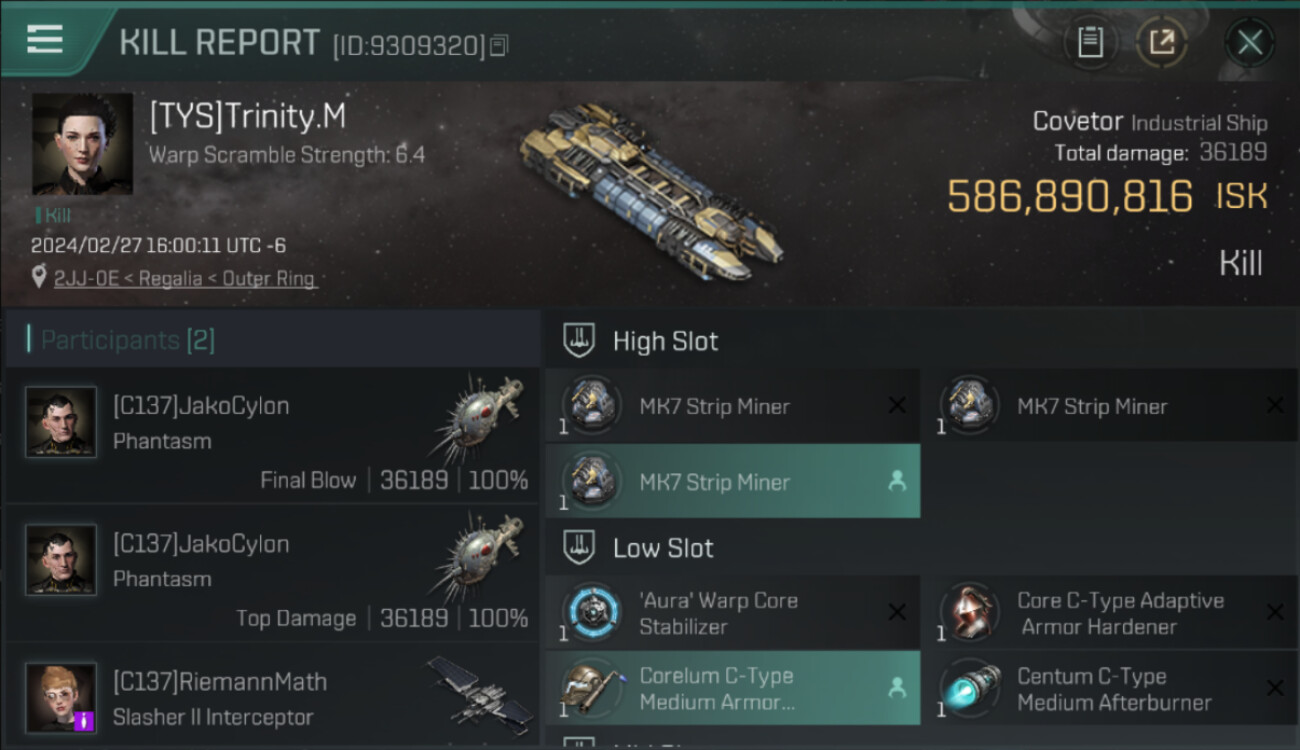Select the 'Aura' Warp Core Stabilizer icon
The width and height of the screenshot is (1300, 750).
point(592,612)
